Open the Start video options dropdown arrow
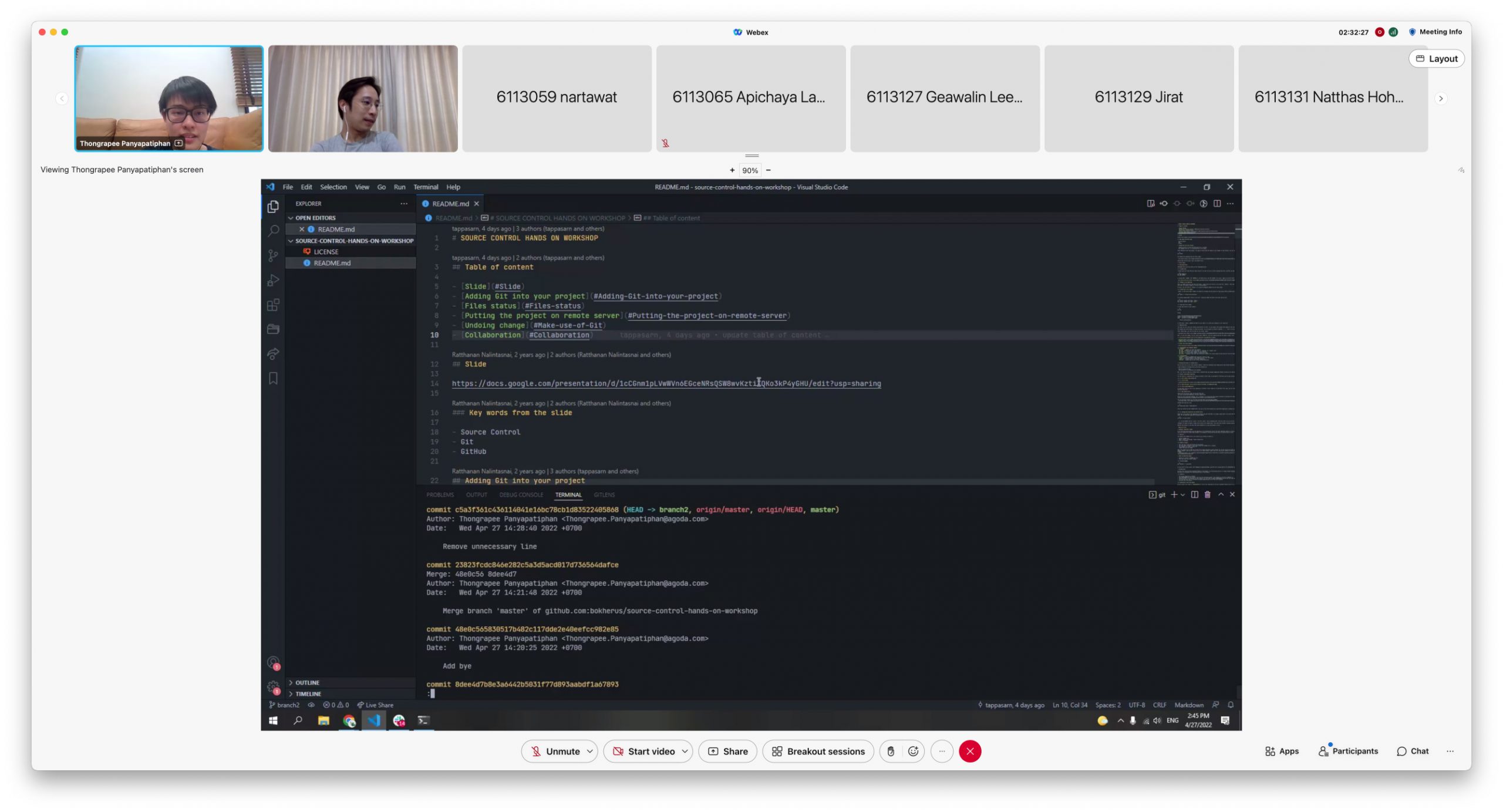The width and height of the screenshot is (1503, 812). click(x=685, y=751)
